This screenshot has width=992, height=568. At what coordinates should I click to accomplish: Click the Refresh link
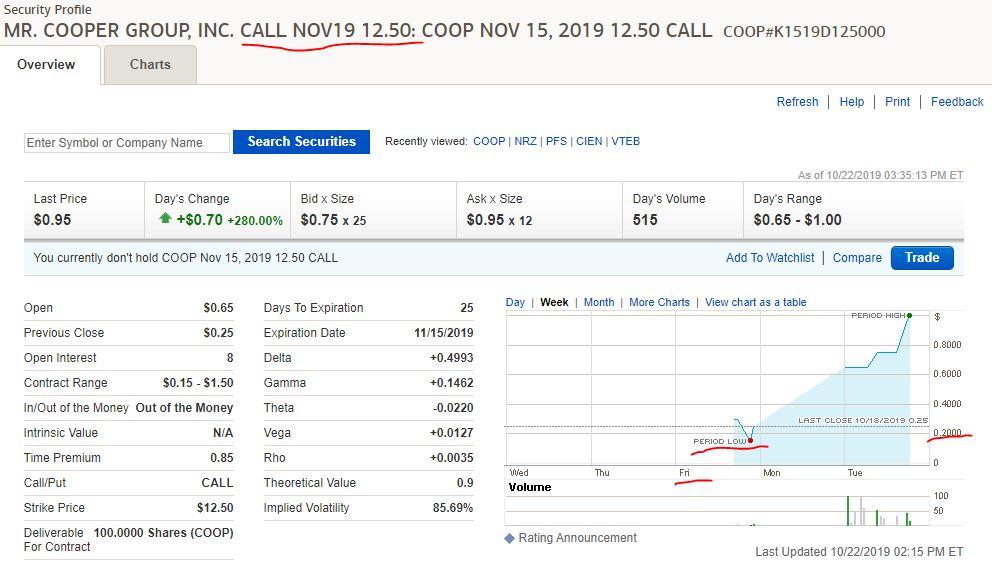coord(797,102)
